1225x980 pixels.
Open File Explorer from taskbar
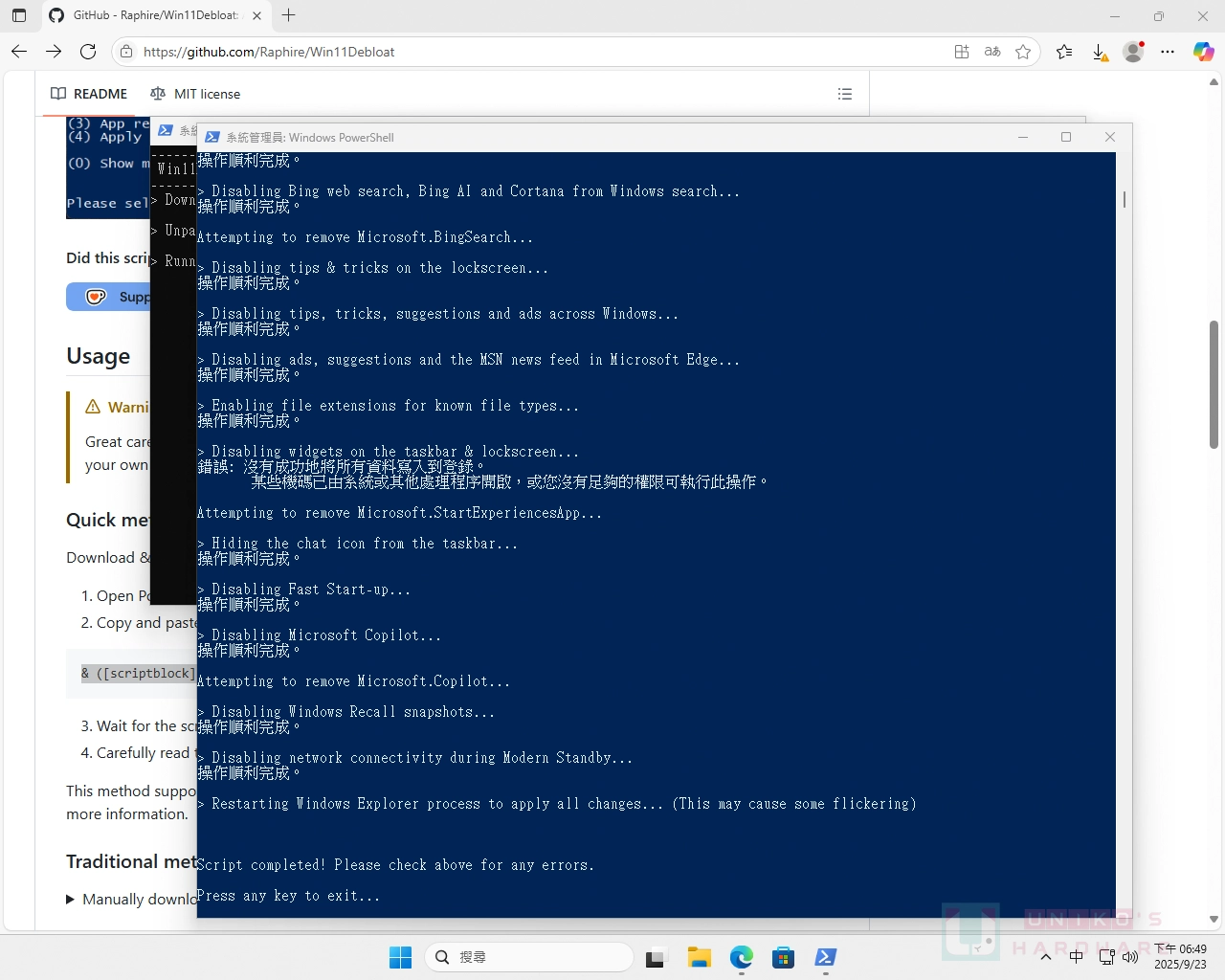(699, 957)
